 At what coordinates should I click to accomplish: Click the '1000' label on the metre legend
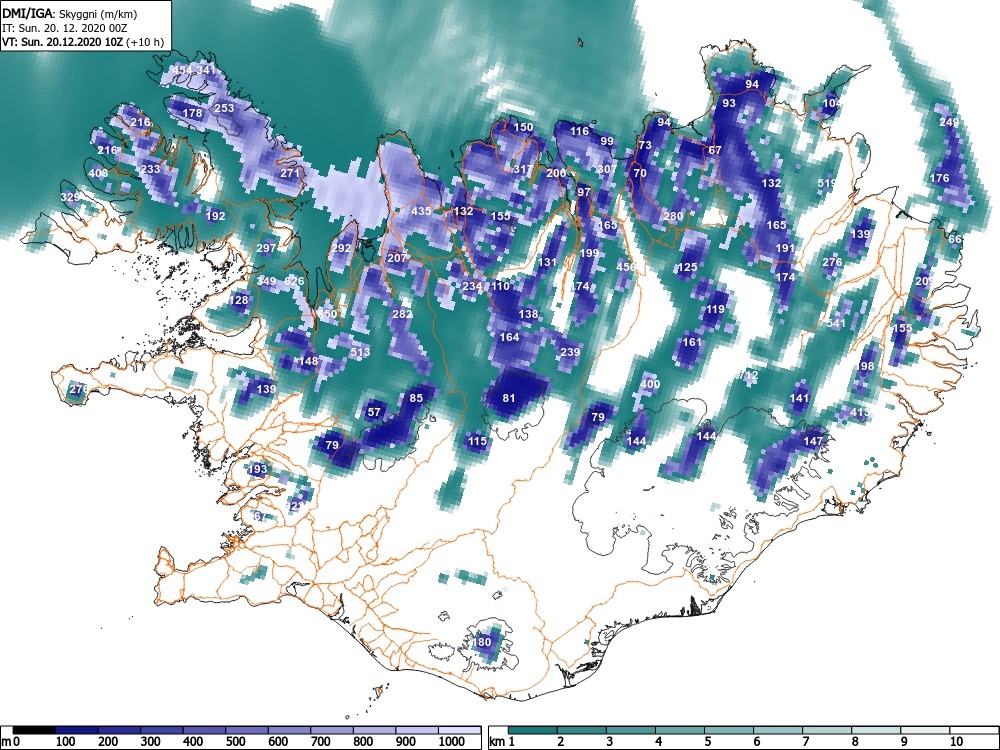pyautogui.click(x=452, y=742)
